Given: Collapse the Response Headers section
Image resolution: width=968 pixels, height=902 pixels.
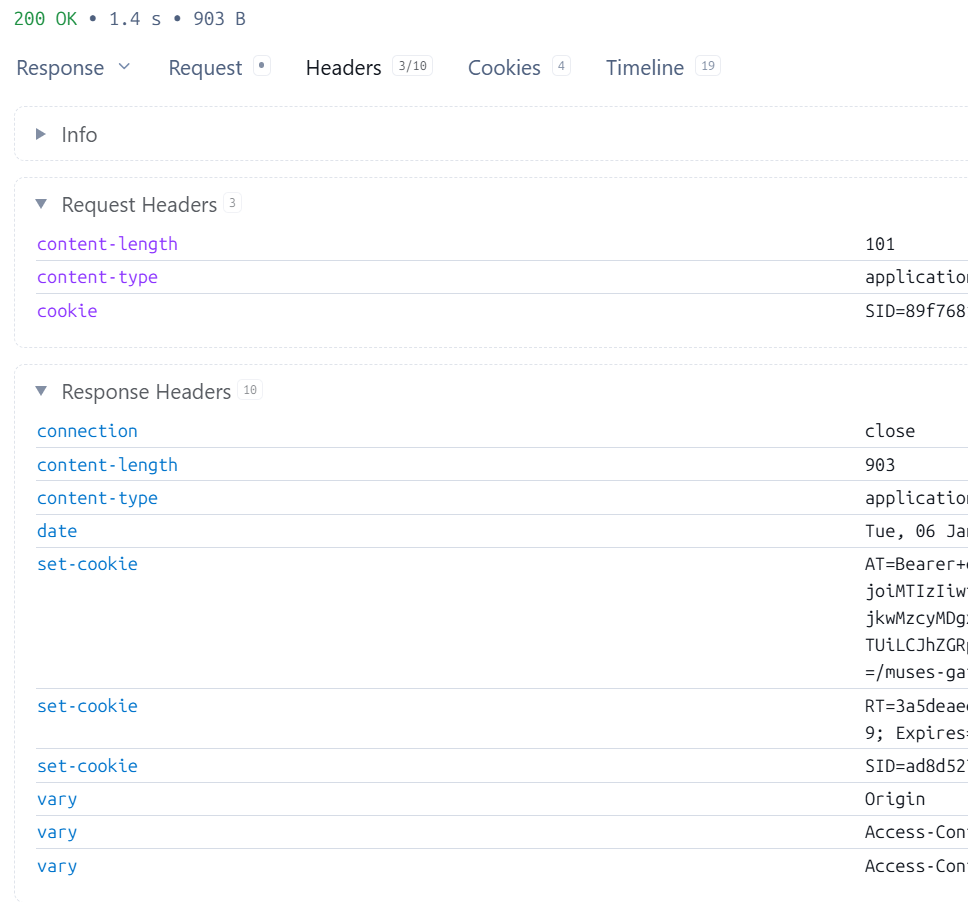Looking at the screenshot, I should click(x=41, y=391).
